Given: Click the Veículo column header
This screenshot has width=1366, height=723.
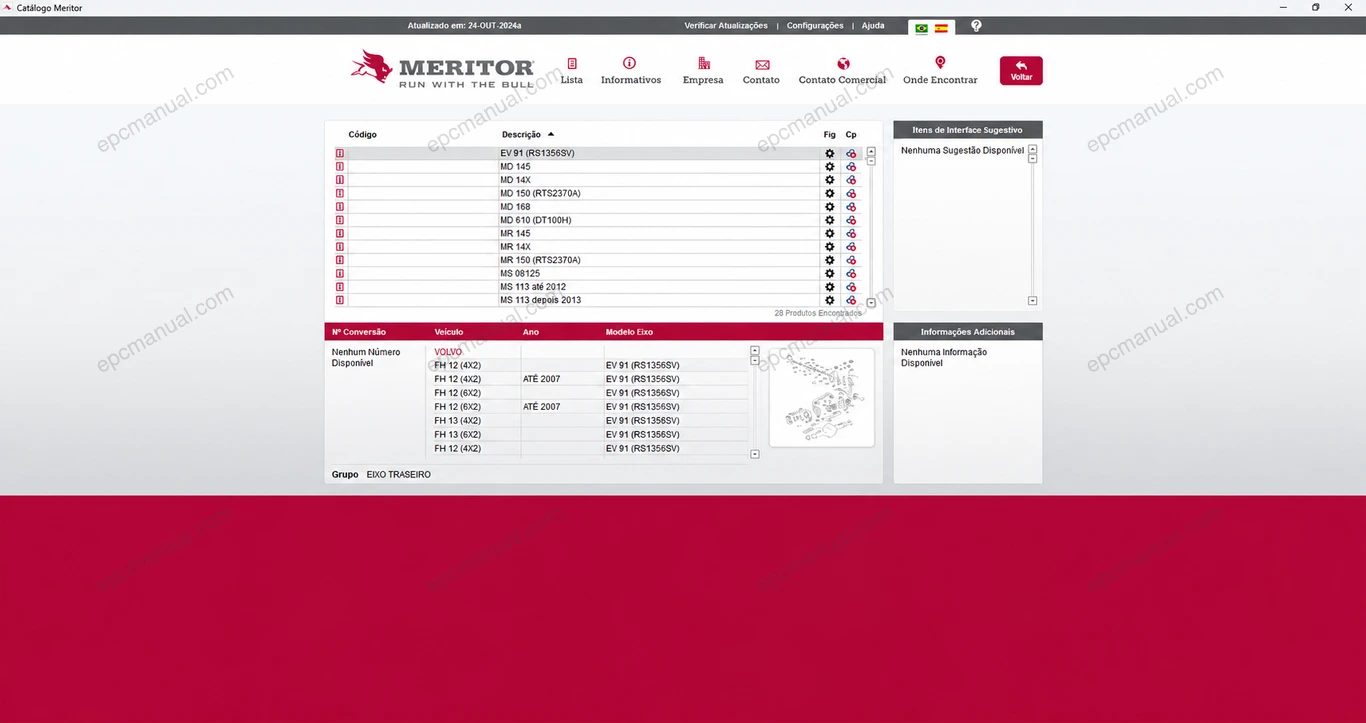Looking at the screenshot, I should pos(449,332).
